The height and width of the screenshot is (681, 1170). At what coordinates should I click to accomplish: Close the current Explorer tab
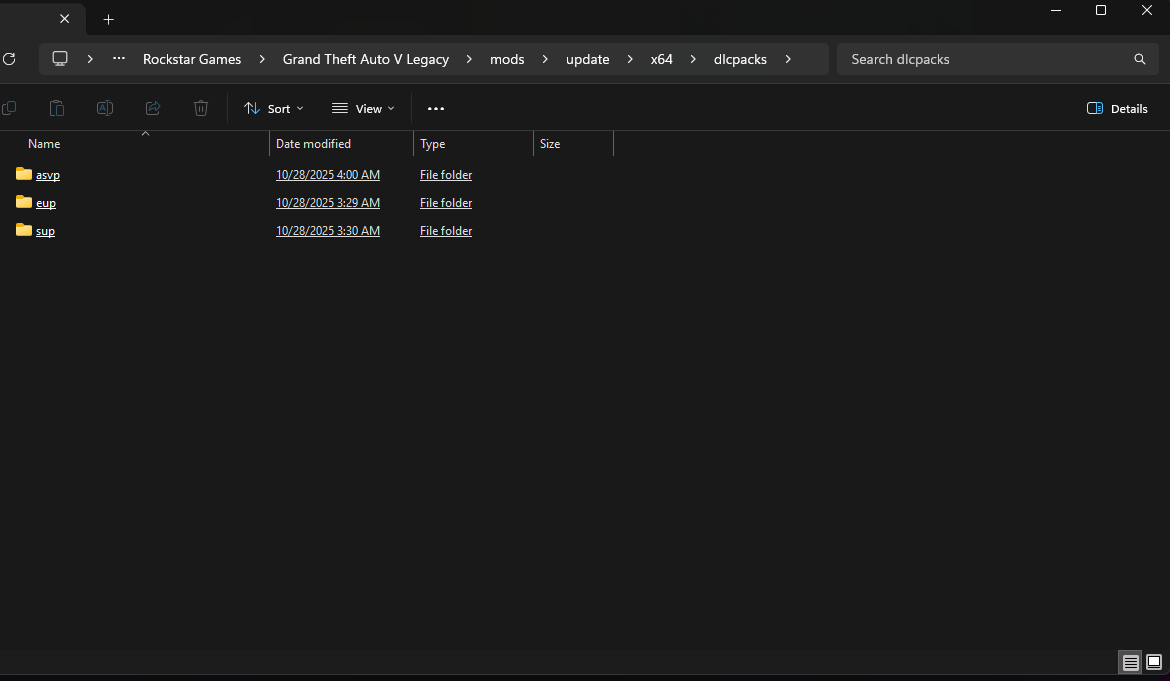(x=65, y=19)
